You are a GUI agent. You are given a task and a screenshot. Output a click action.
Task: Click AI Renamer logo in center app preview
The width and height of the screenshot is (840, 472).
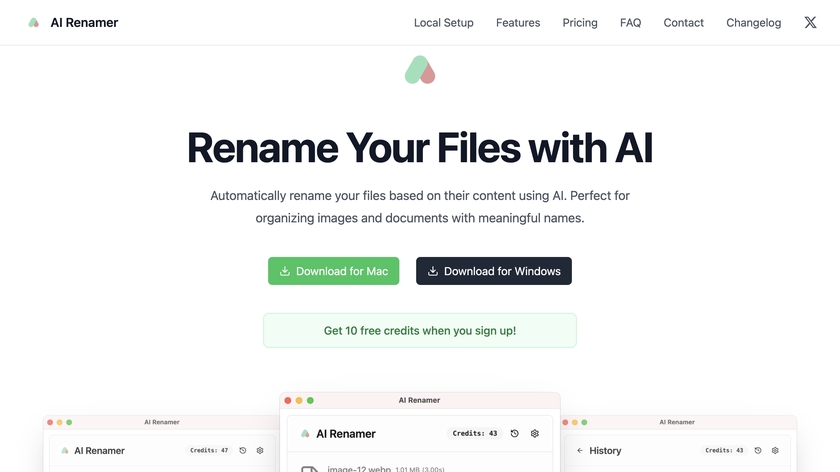point(305,433)
